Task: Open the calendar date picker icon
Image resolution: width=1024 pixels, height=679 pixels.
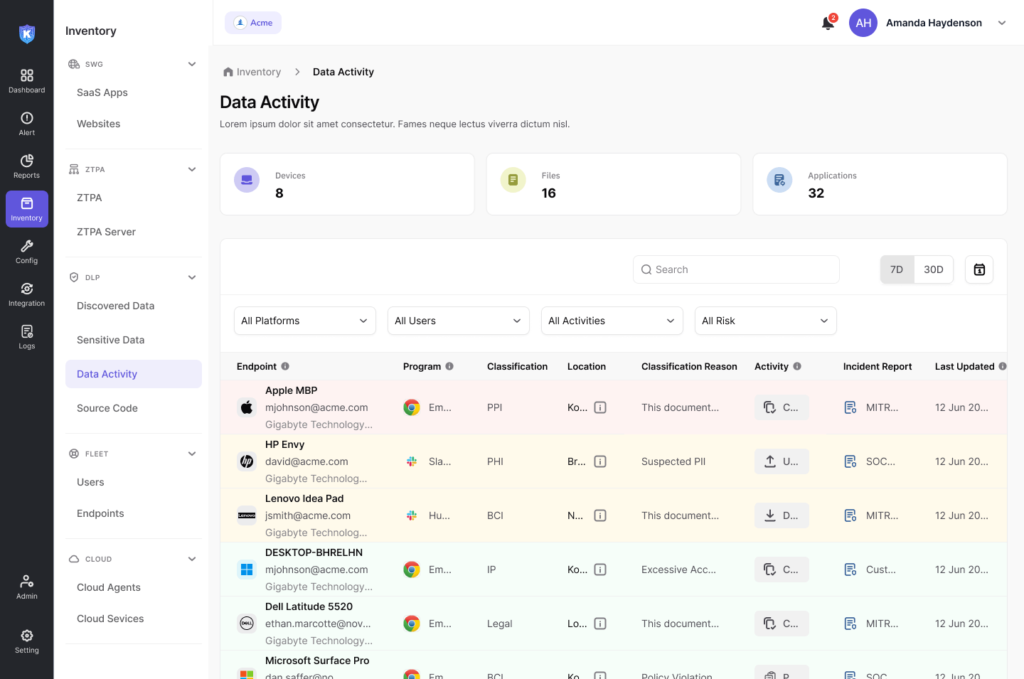Action: point(979,268)
